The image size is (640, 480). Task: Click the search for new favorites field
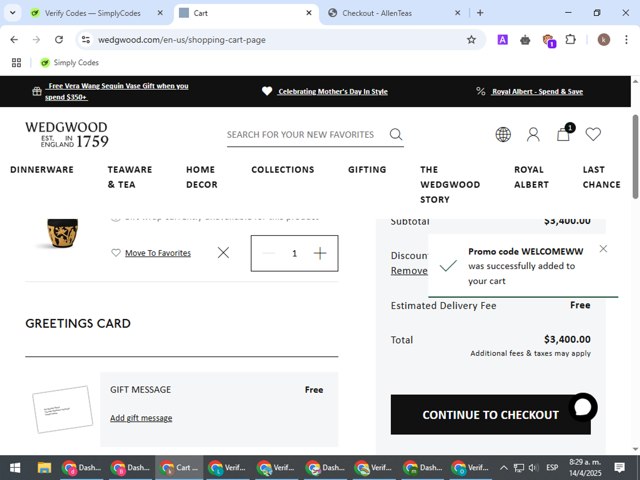point(306,135)
